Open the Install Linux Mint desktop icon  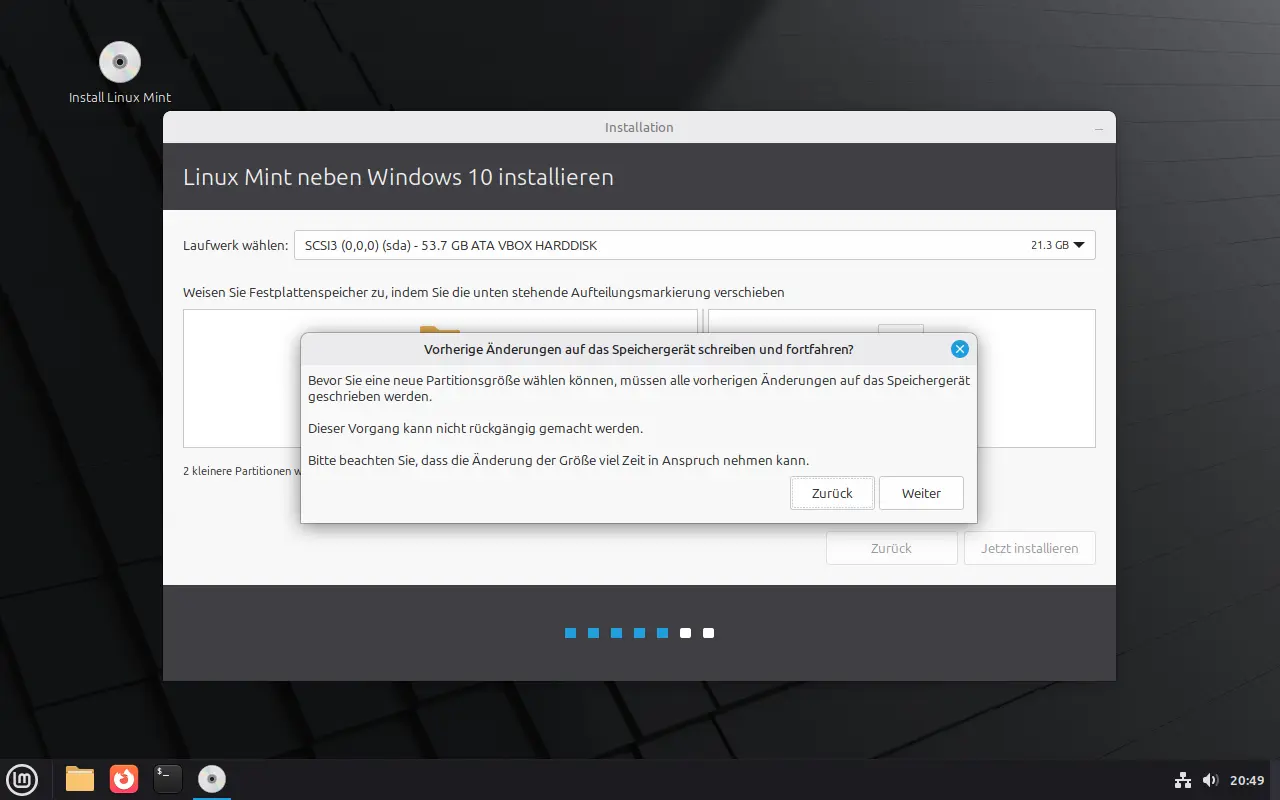click(119, 62)
